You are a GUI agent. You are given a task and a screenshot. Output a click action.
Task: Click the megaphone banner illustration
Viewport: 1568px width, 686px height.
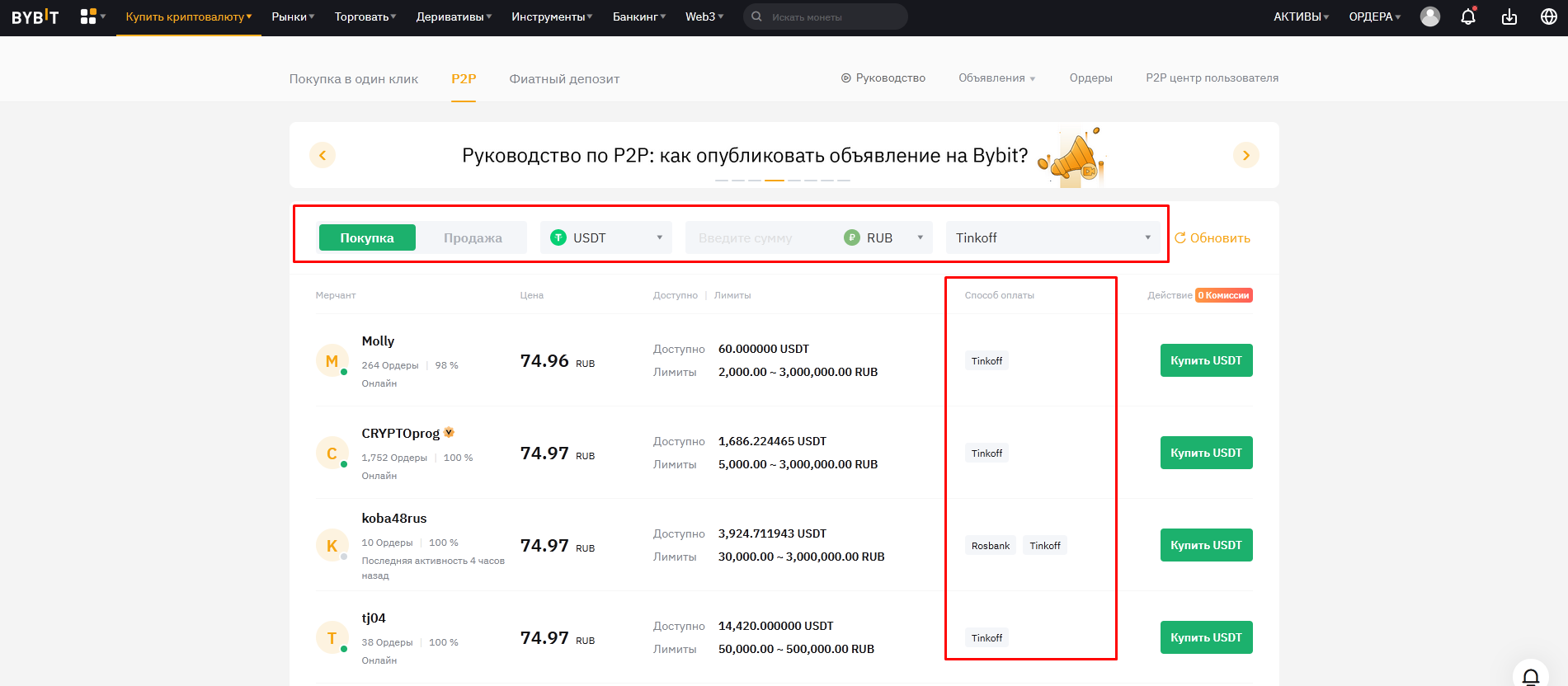1072,157
